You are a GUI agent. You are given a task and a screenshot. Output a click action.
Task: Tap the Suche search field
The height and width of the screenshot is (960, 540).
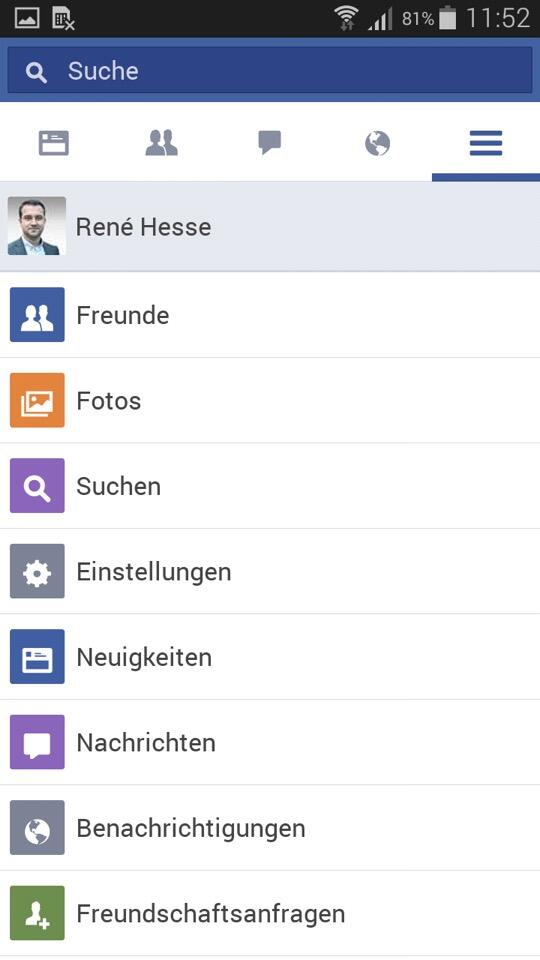tap(270, 70)
